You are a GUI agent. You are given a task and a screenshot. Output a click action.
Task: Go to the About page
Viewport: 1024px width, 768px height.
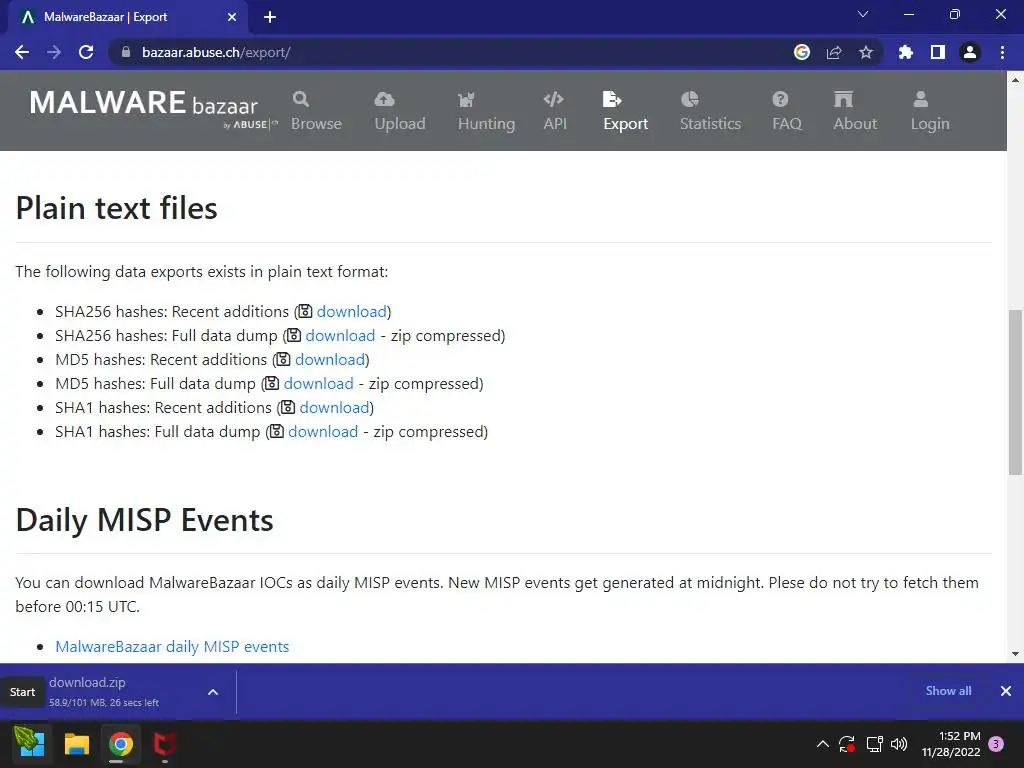pyautogui.click(x=855, y=111)
